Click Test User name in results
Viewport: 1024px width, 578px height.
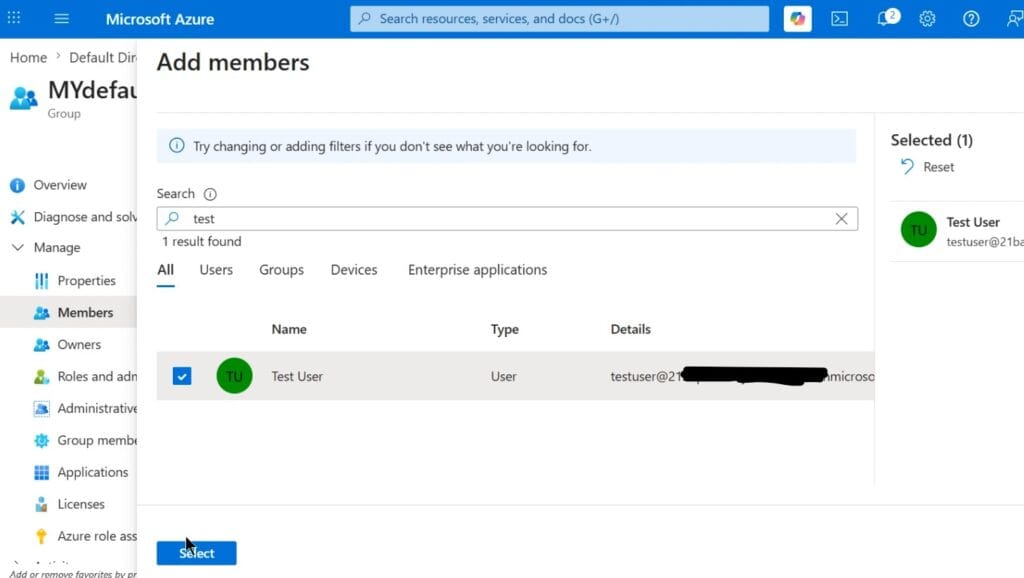(x=297, y=376)
